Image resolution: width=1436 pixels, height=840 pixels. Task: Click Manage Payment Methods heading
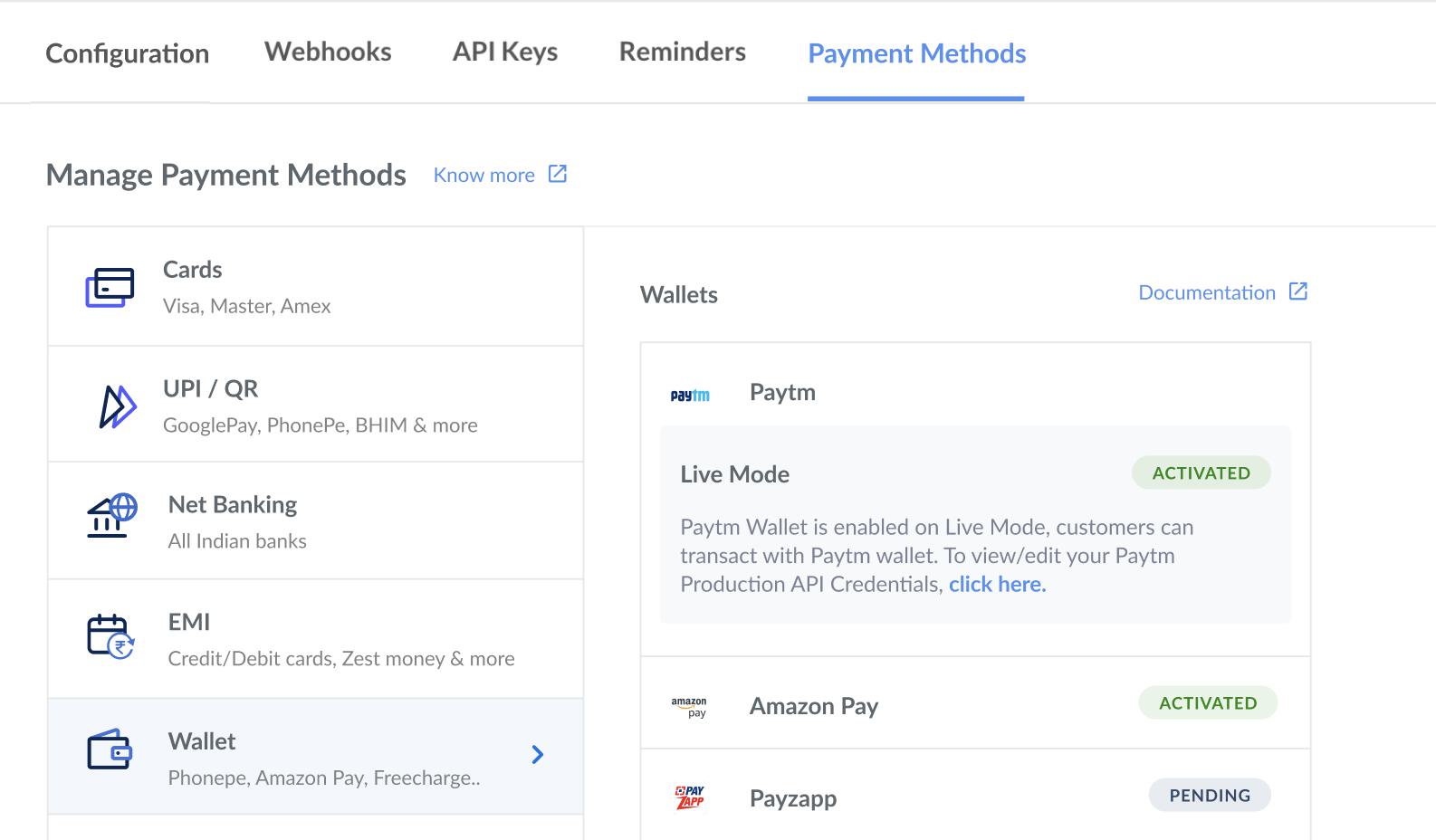point(225,175)
